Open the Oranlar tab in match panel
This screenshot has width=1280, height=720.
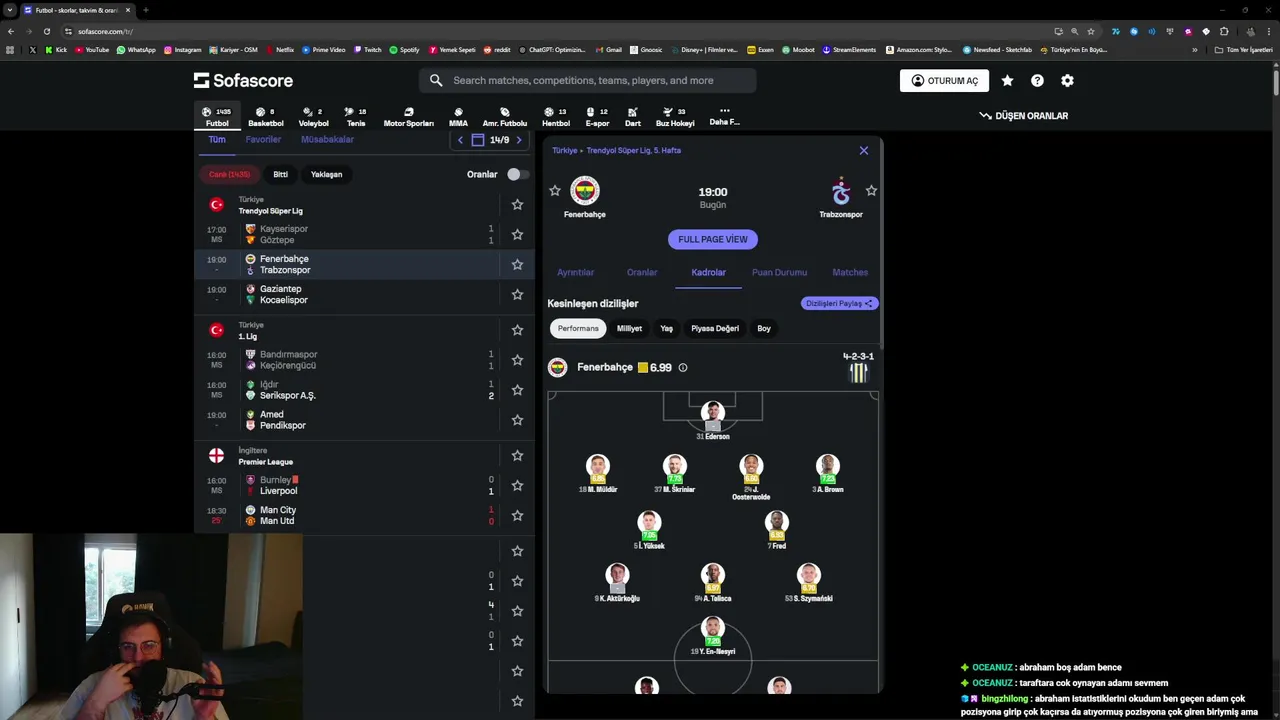coord(642,272)
